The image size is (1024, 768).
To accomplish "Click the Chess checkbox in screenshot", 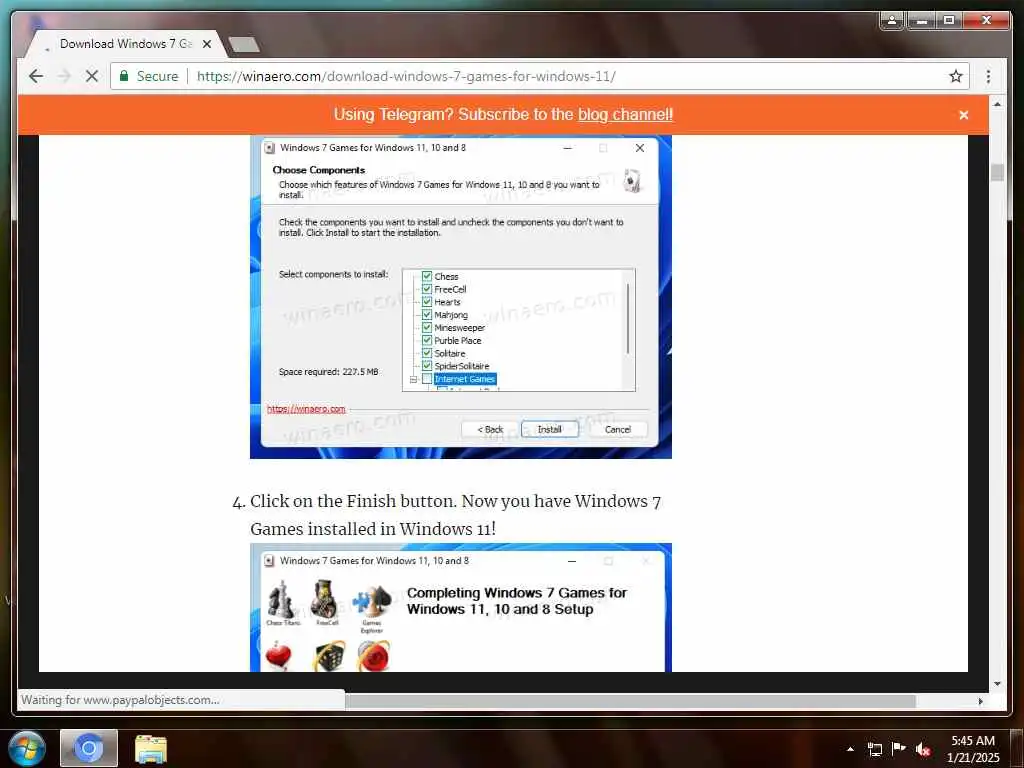I will click(x=426, y=276).
